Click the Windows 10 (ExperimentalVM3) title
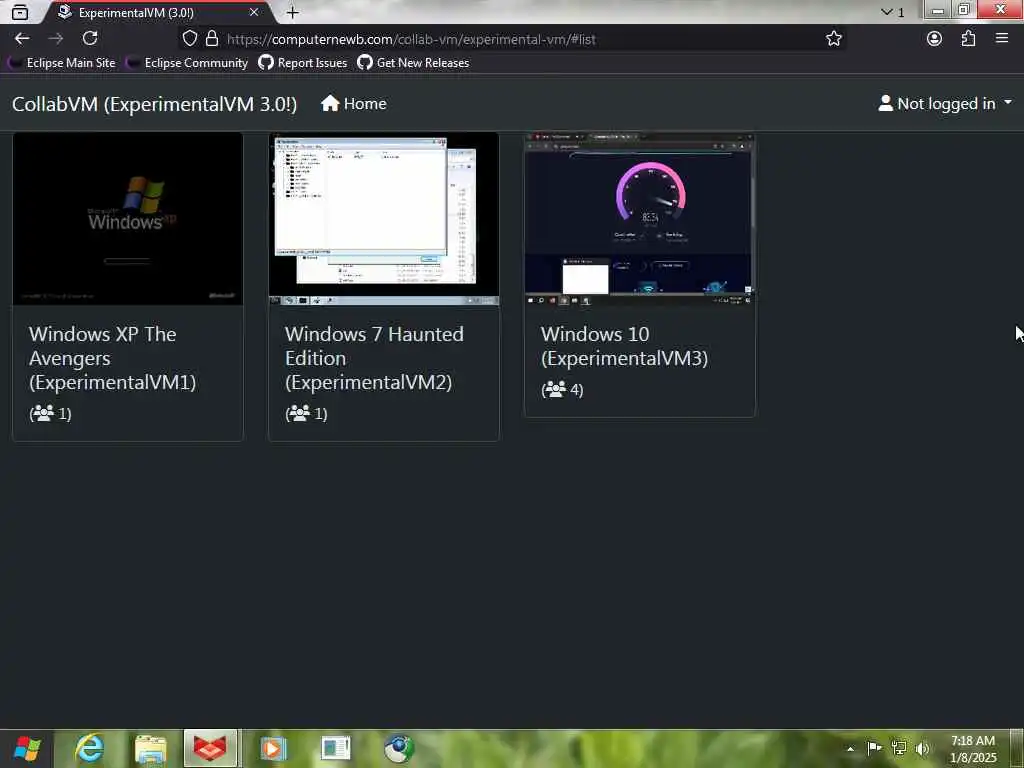Viewport: 1024px width, 768px height. pyautogui.click(x=624, y=346)
